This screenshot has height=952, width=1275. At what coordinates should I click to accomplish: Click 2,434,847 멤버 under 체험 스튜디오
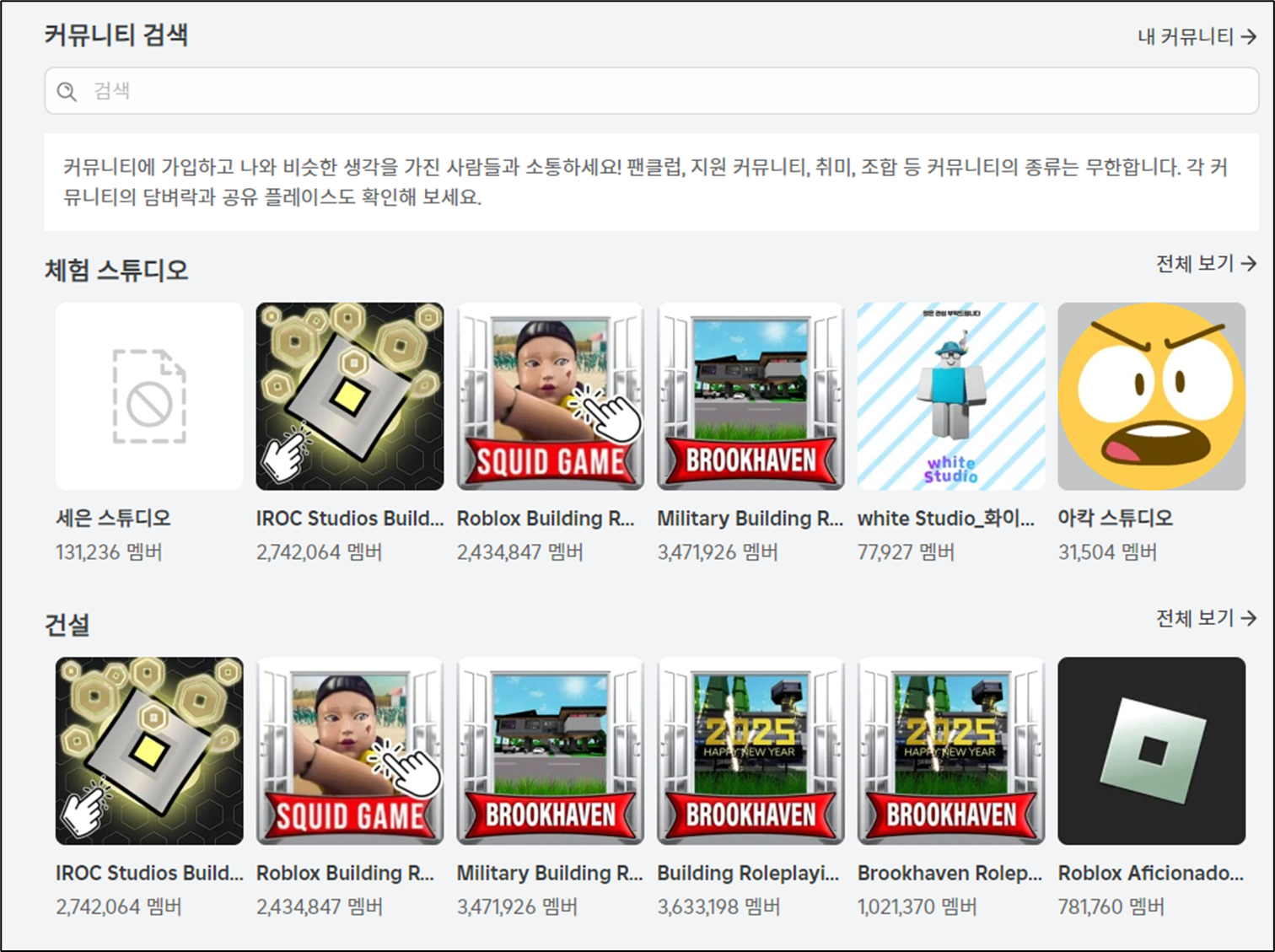point(520,552)
